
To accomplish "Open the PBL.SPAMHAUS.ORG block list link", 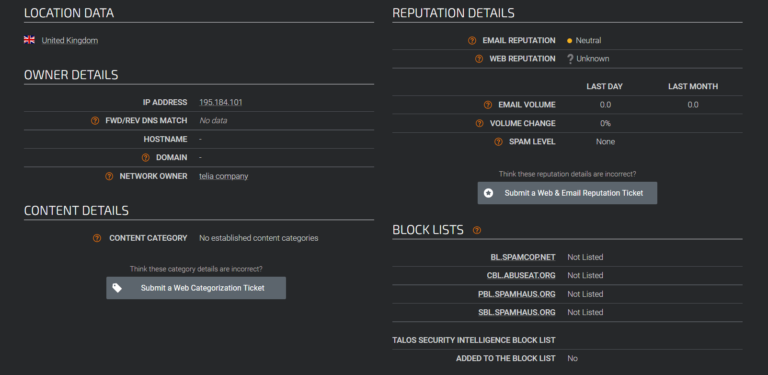I will coord(517,294).
